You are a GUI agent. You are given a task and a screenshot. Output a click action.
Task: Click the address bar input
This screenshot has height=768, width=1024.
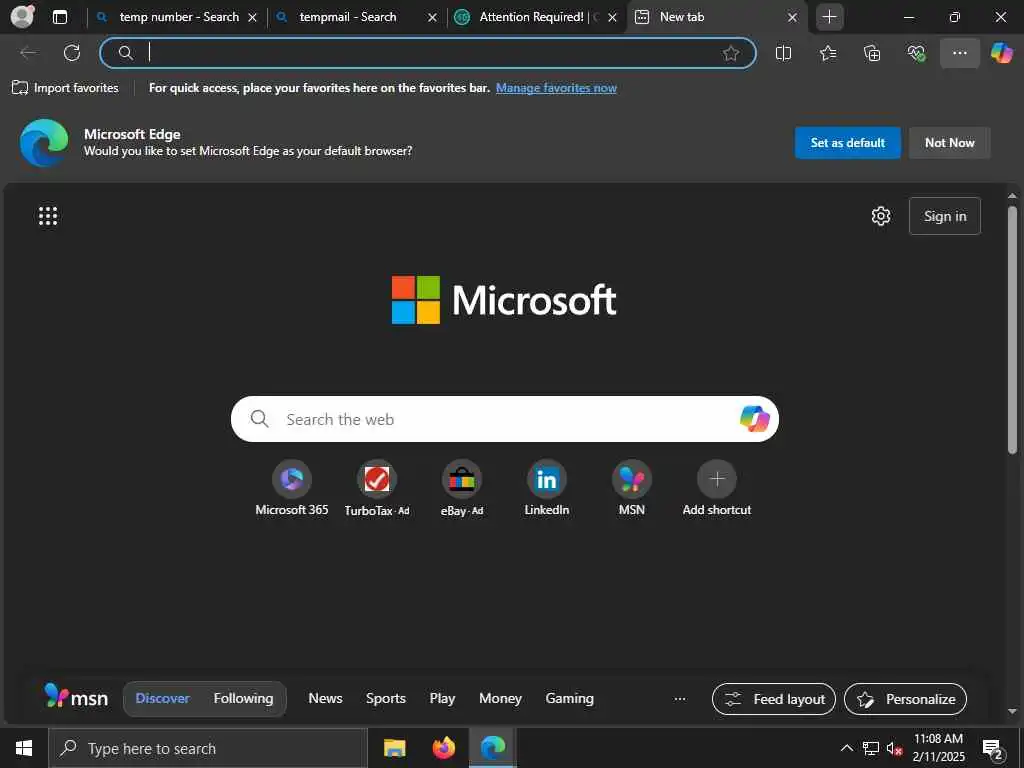(x=428, y=53)
